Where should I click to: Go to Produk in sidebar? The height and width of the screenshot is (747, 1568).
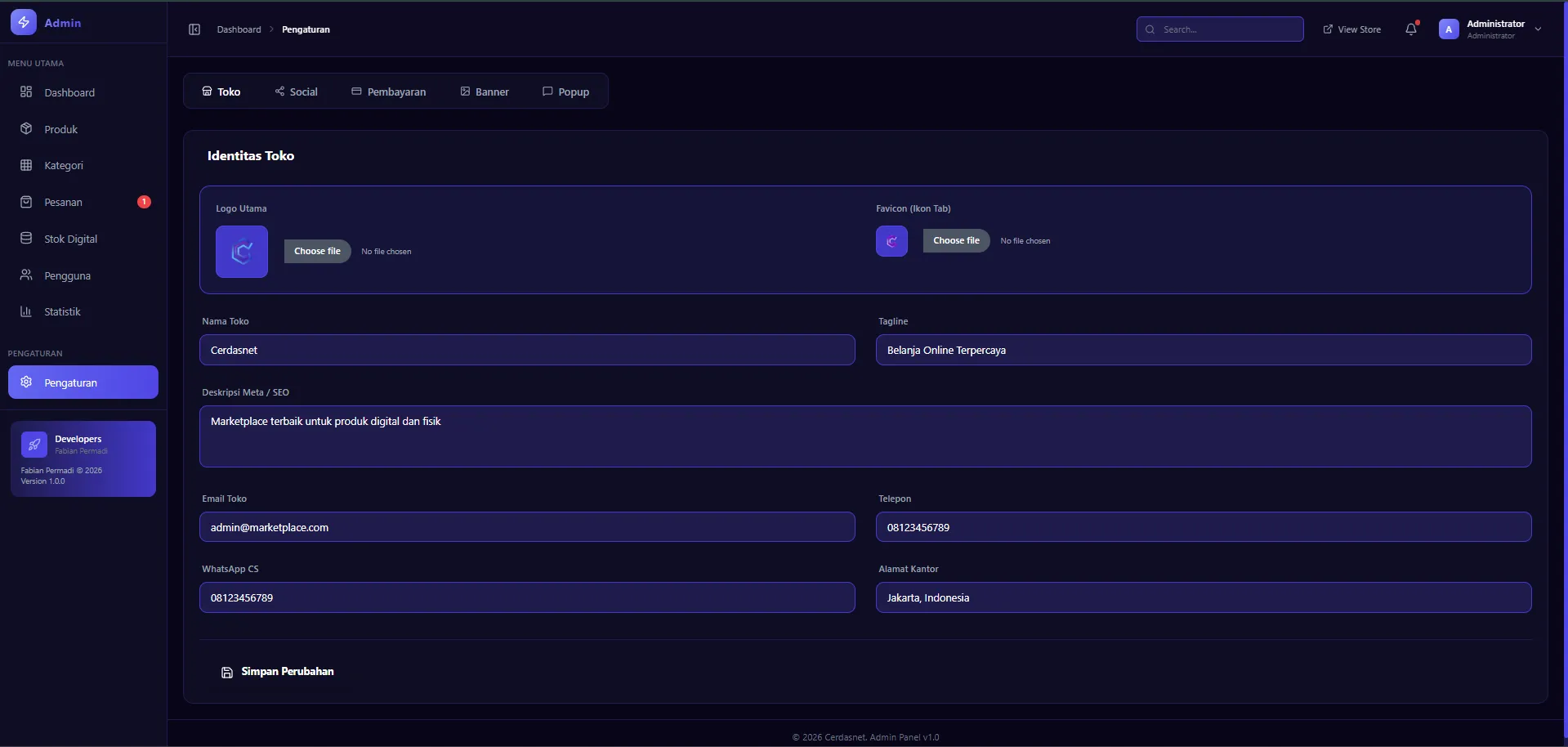click(61, 129)
